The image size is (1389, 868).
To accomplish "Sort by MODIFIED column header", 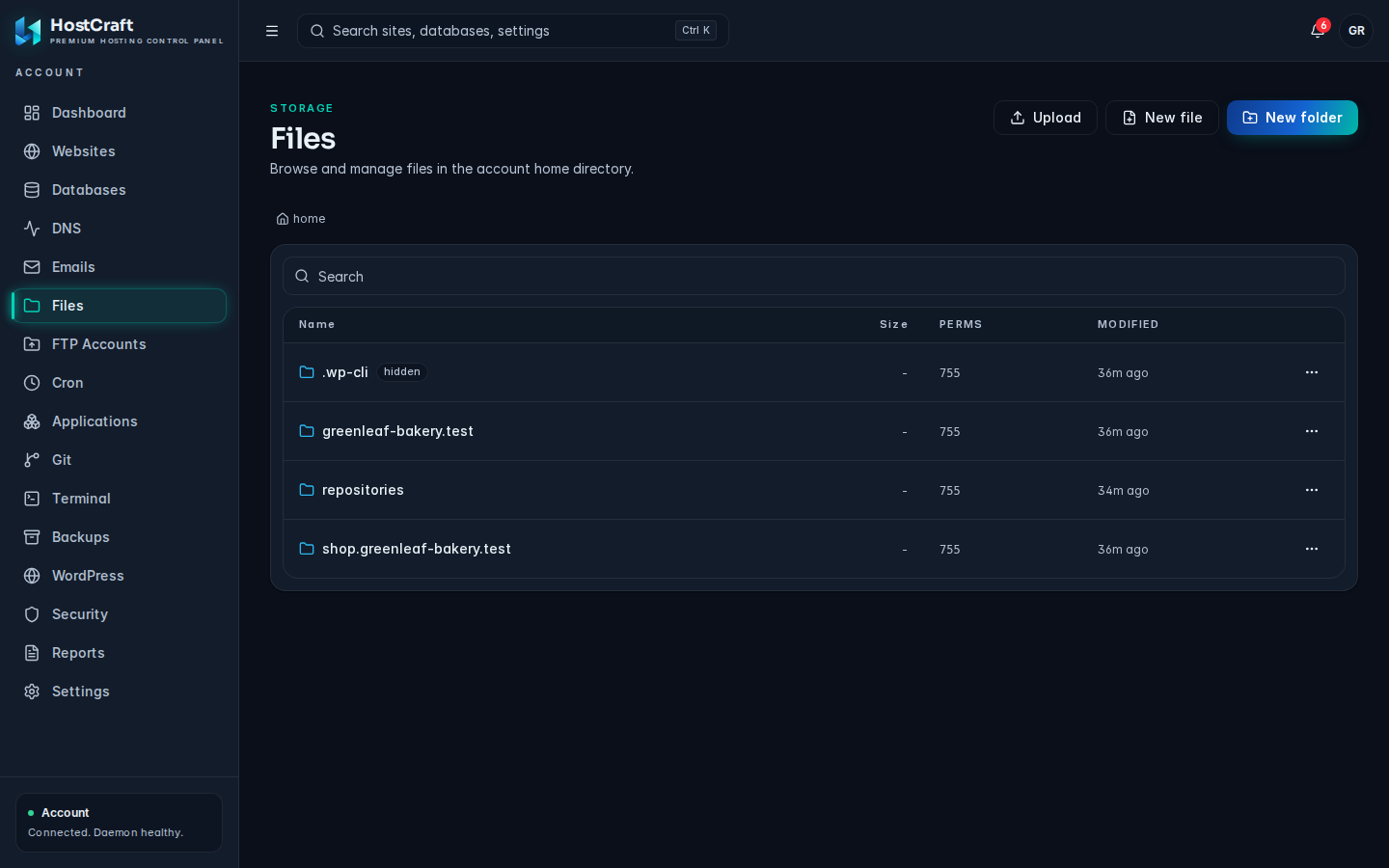I will (1129, 325).
